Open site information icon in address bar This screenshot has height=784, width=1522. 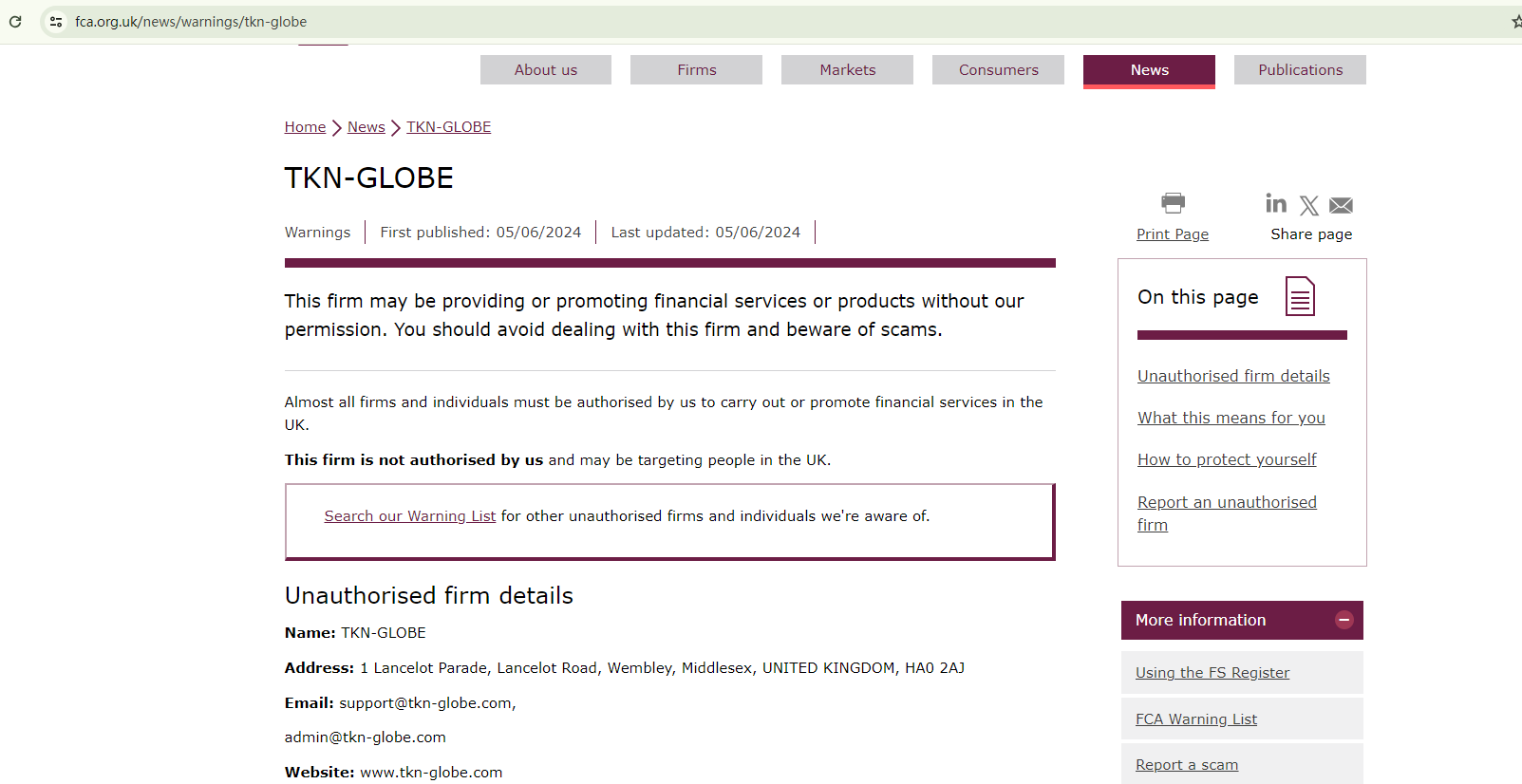pos(56,22)
